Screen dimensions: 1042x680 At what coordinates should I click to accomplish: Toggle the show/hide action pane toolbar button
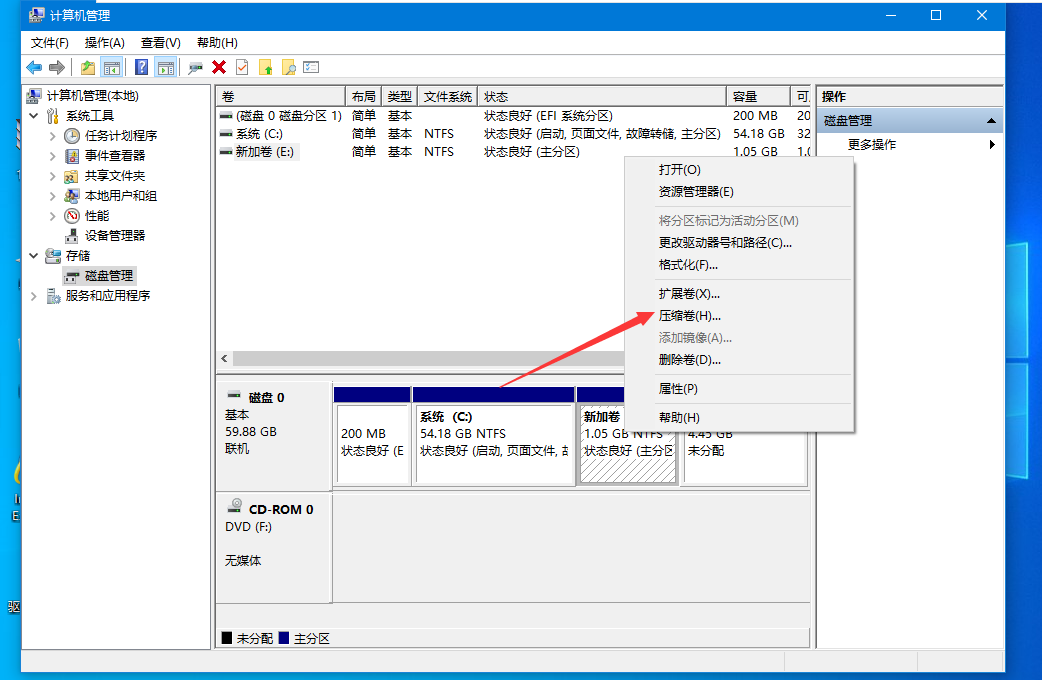[x=167, y=66]
